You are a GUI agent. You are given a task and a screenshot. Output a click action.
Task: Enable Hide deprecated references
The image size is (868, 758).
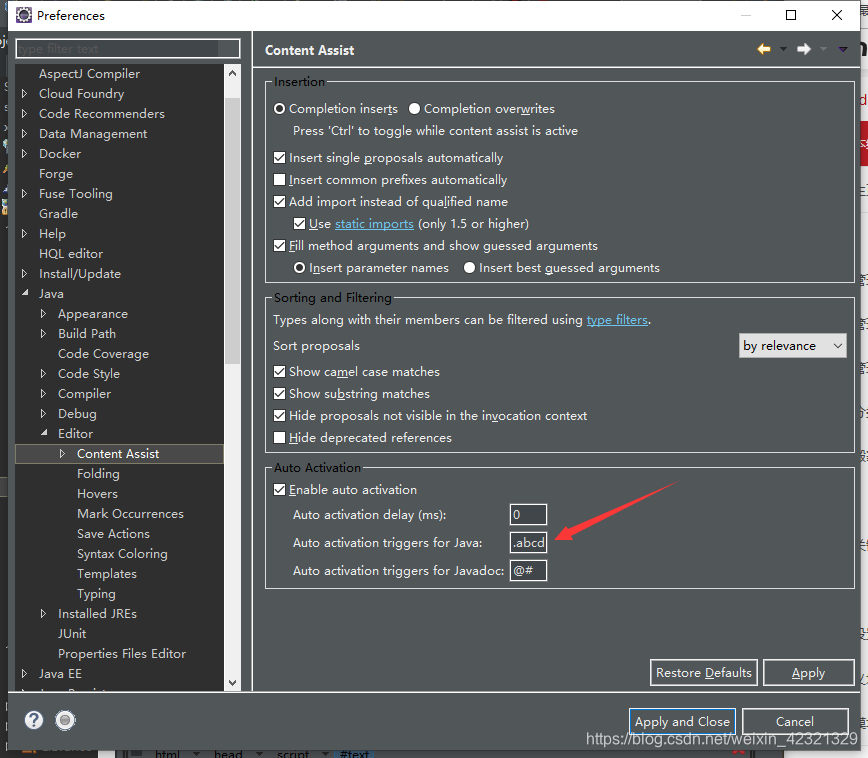[x=280, y=437]
